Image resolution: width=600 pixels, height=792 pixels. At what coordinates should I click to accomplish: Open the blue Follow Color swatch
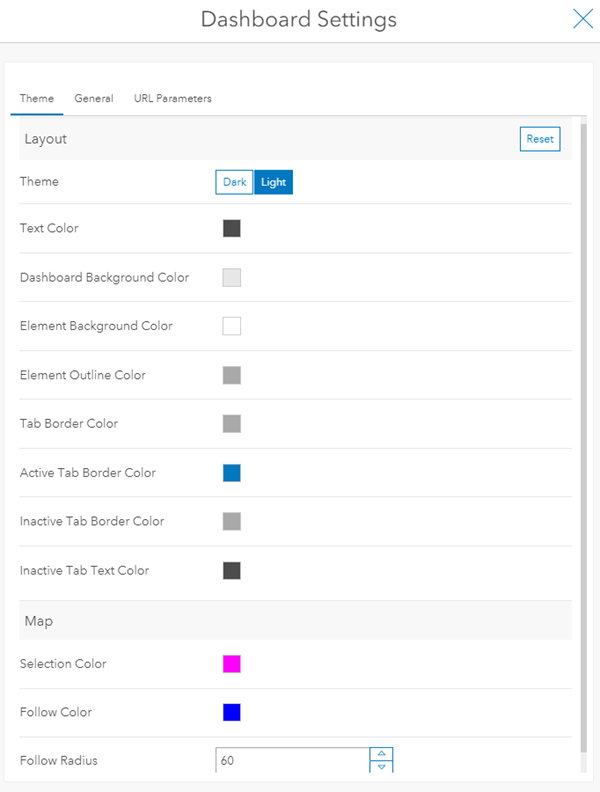[x=232, y=712]
